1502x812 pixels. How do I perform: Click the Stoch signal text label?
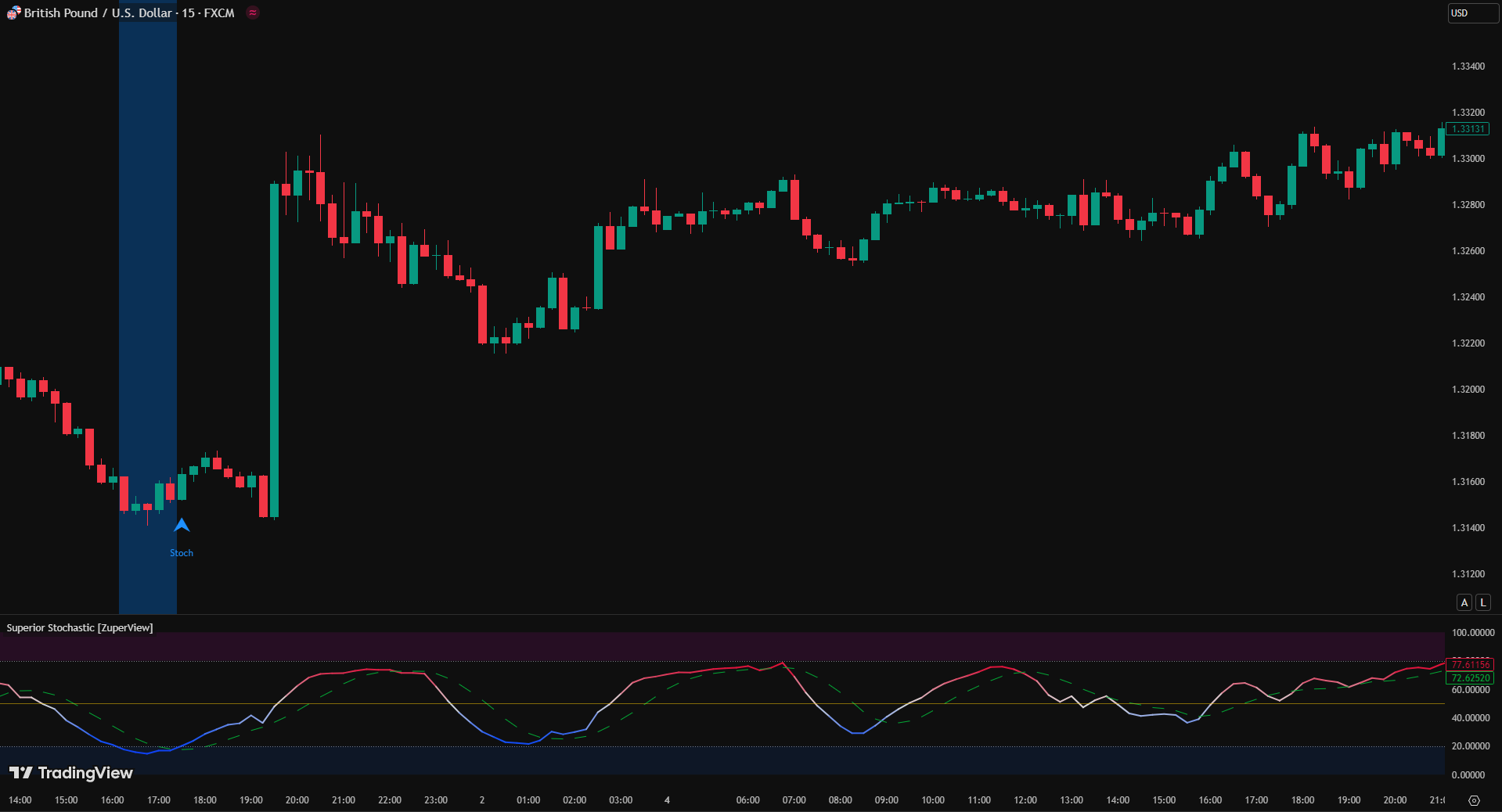[x=182, y=553]
